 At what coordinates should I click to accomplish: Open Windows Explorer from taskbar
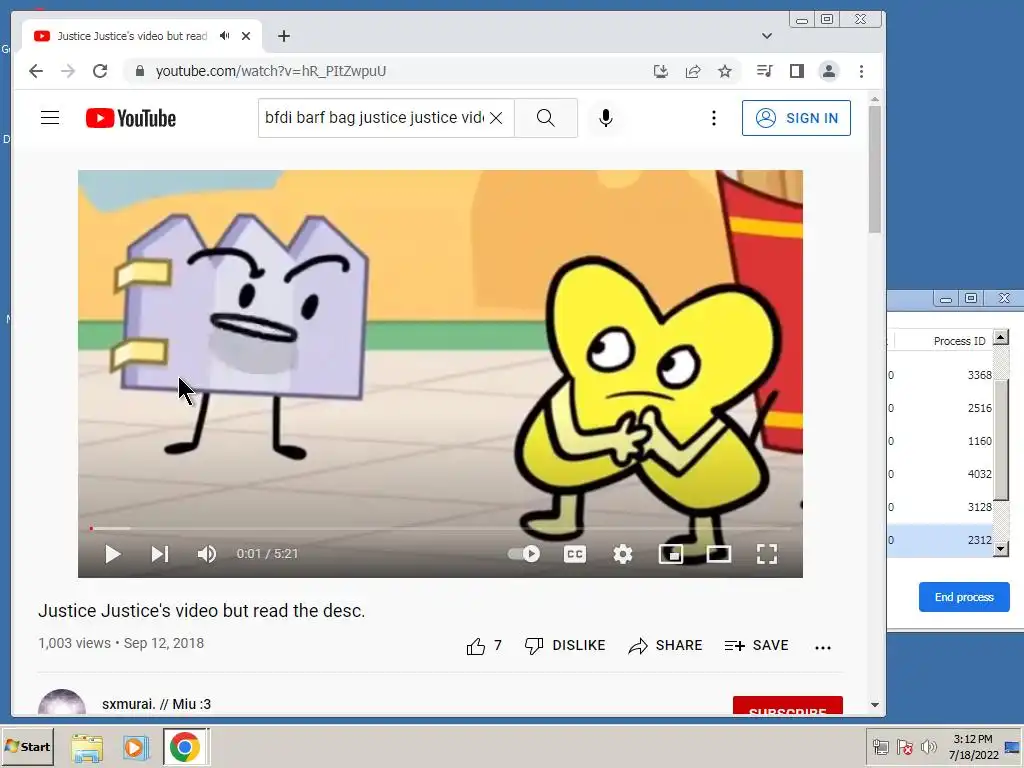pos(87,747)
